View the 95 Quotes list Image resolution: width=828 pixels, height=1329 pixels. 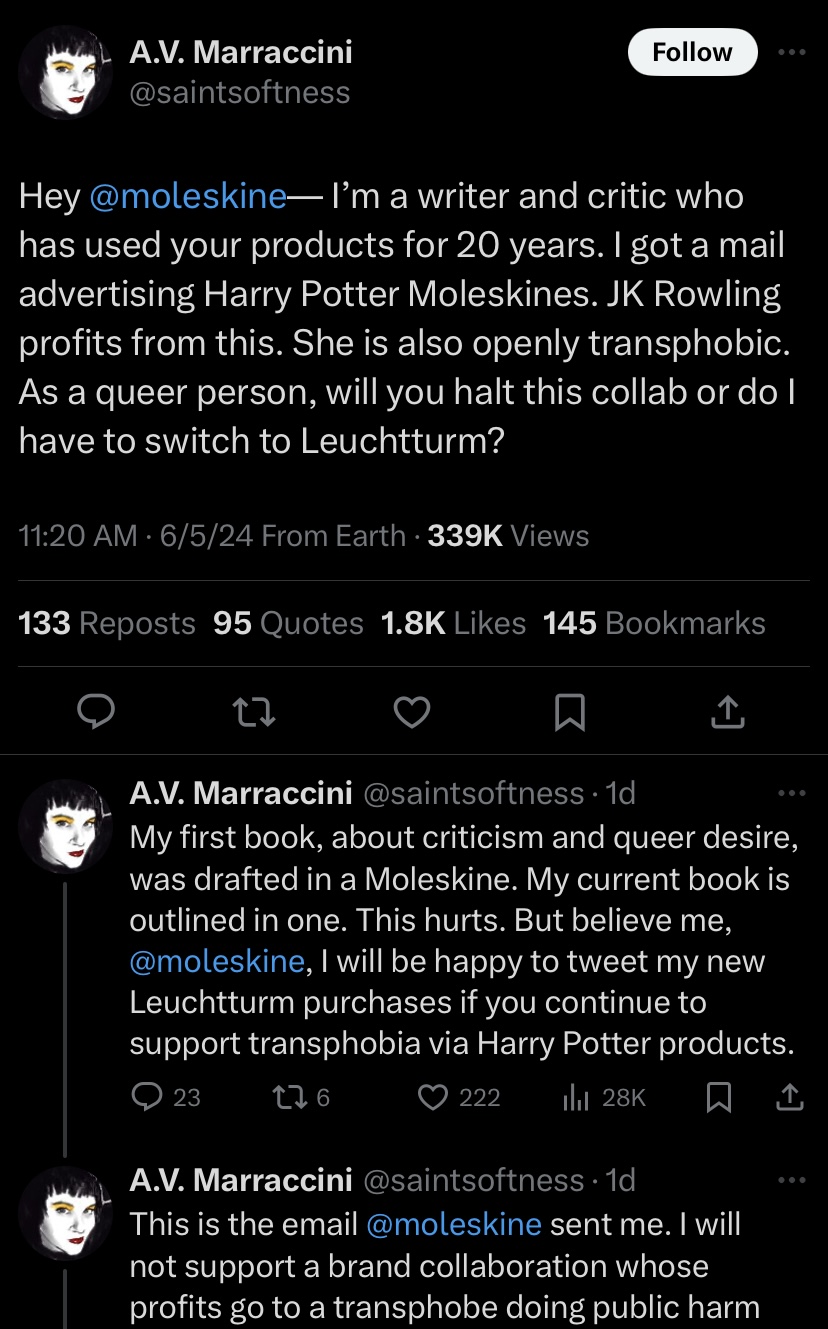coord(288,623)
